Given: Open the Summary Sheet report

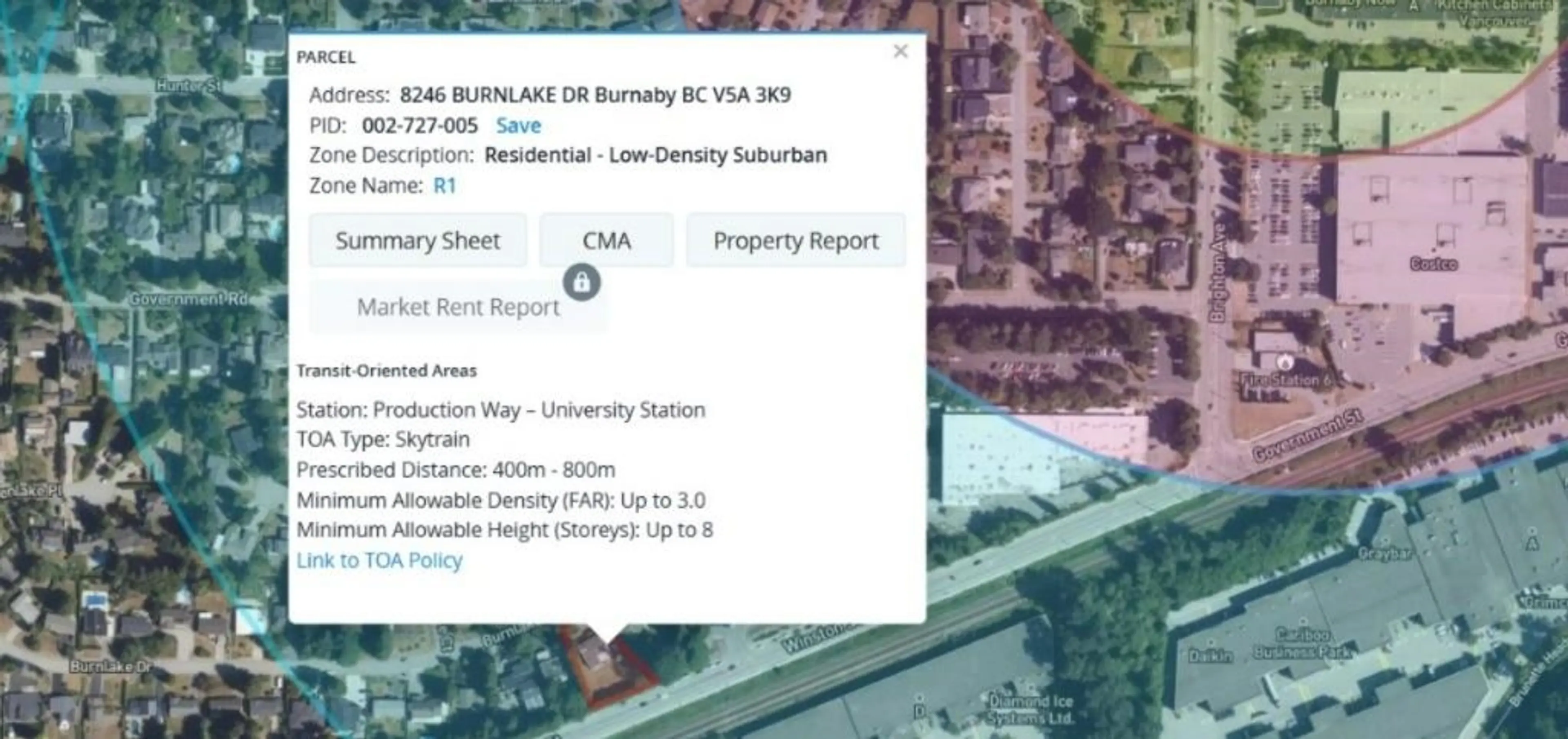Looking at the screenshot, I should (418, 240).
